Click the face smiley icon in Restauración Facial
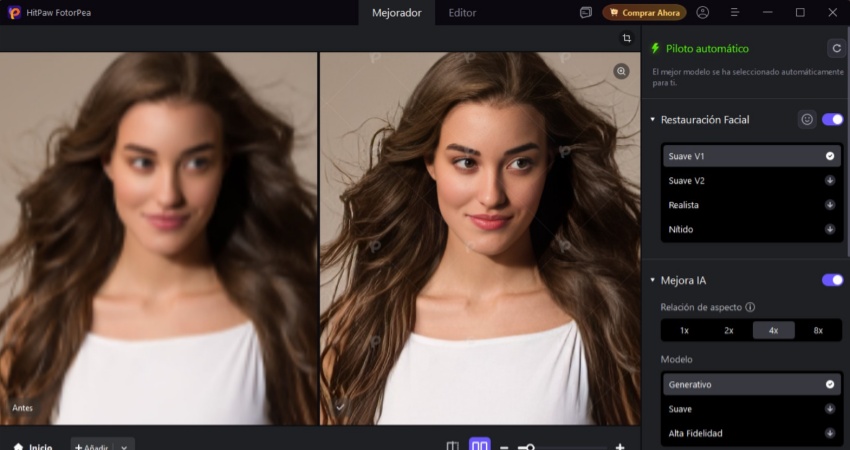 click(807, 120)
